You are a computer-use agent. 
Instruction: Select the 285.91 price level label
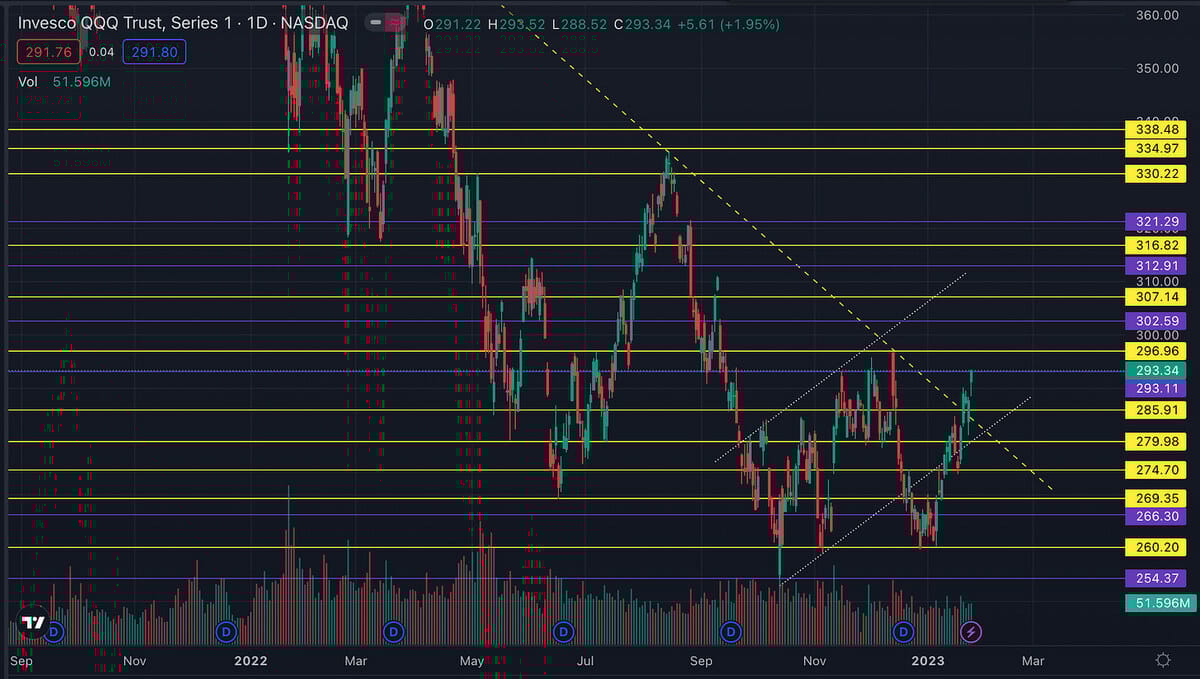[1158, 410]
